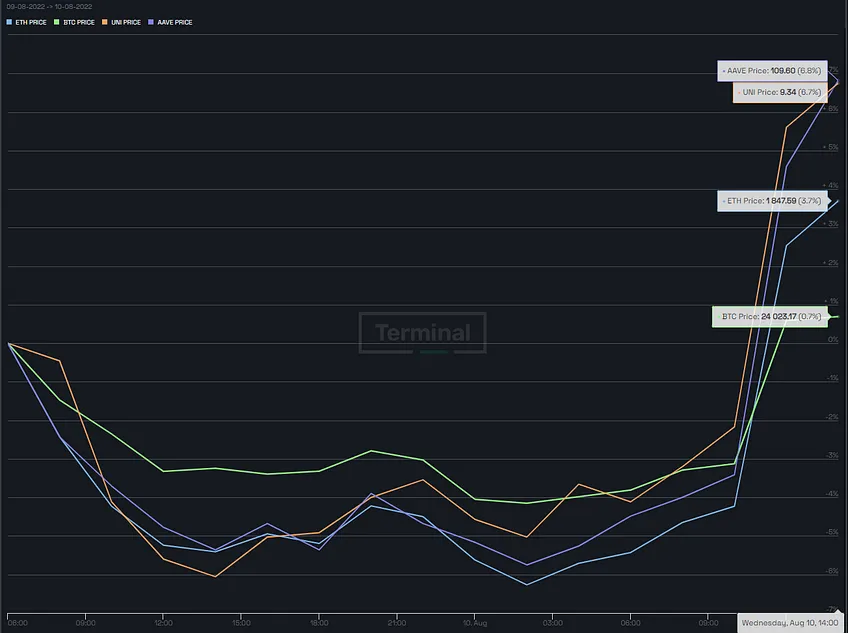
Task: Select the ETH Price 1 847.59 tooltip
Action: click(772, 201)
